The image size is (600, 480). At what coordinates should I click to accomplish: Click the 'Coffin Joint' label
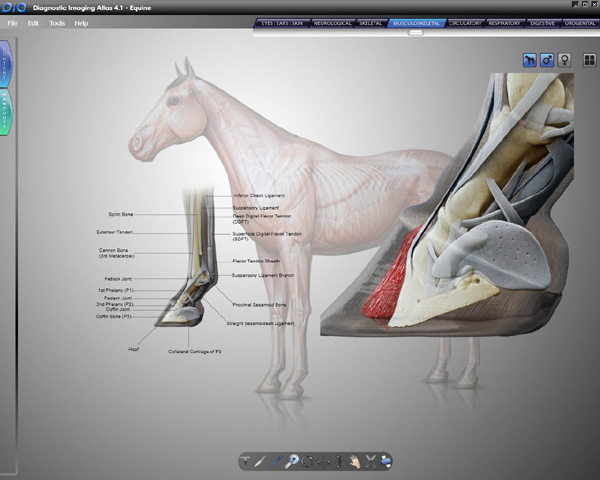click(118, 309)
